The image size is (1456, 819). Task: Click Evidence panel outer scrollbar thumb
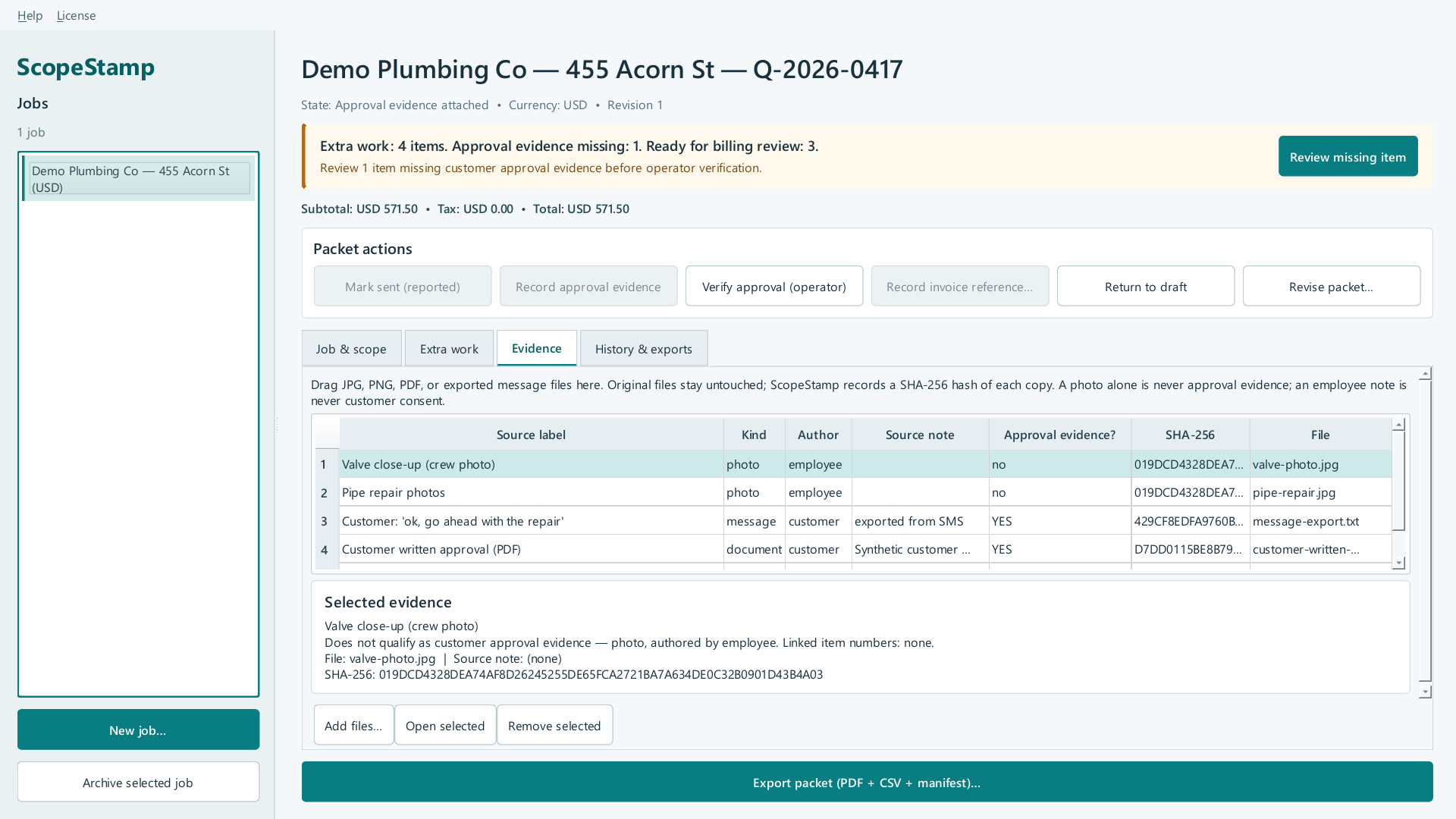click(1425, 531)
